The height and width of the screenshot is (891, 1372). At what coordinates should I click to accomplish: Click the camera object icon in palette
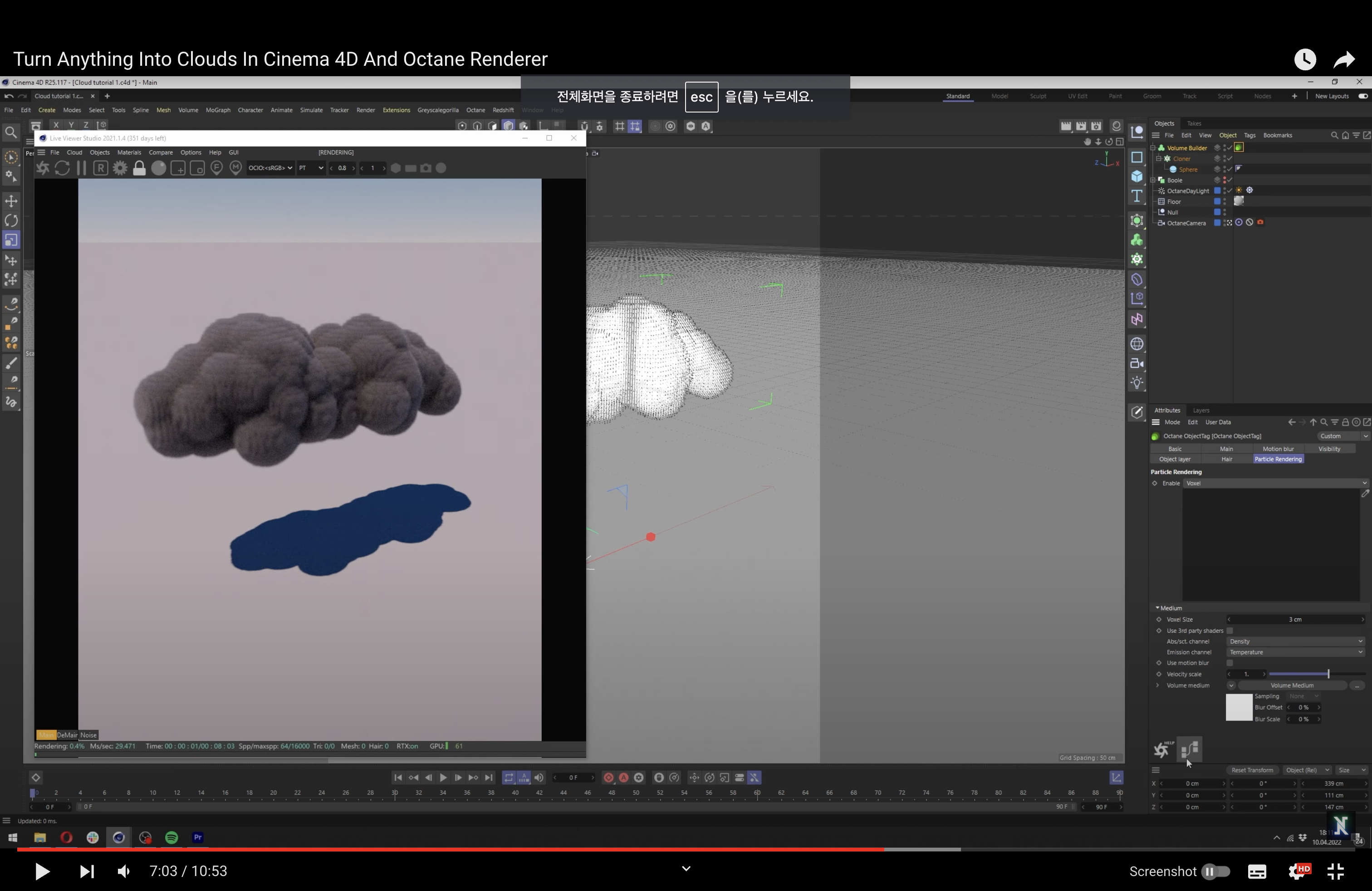tap(1137, 363)
